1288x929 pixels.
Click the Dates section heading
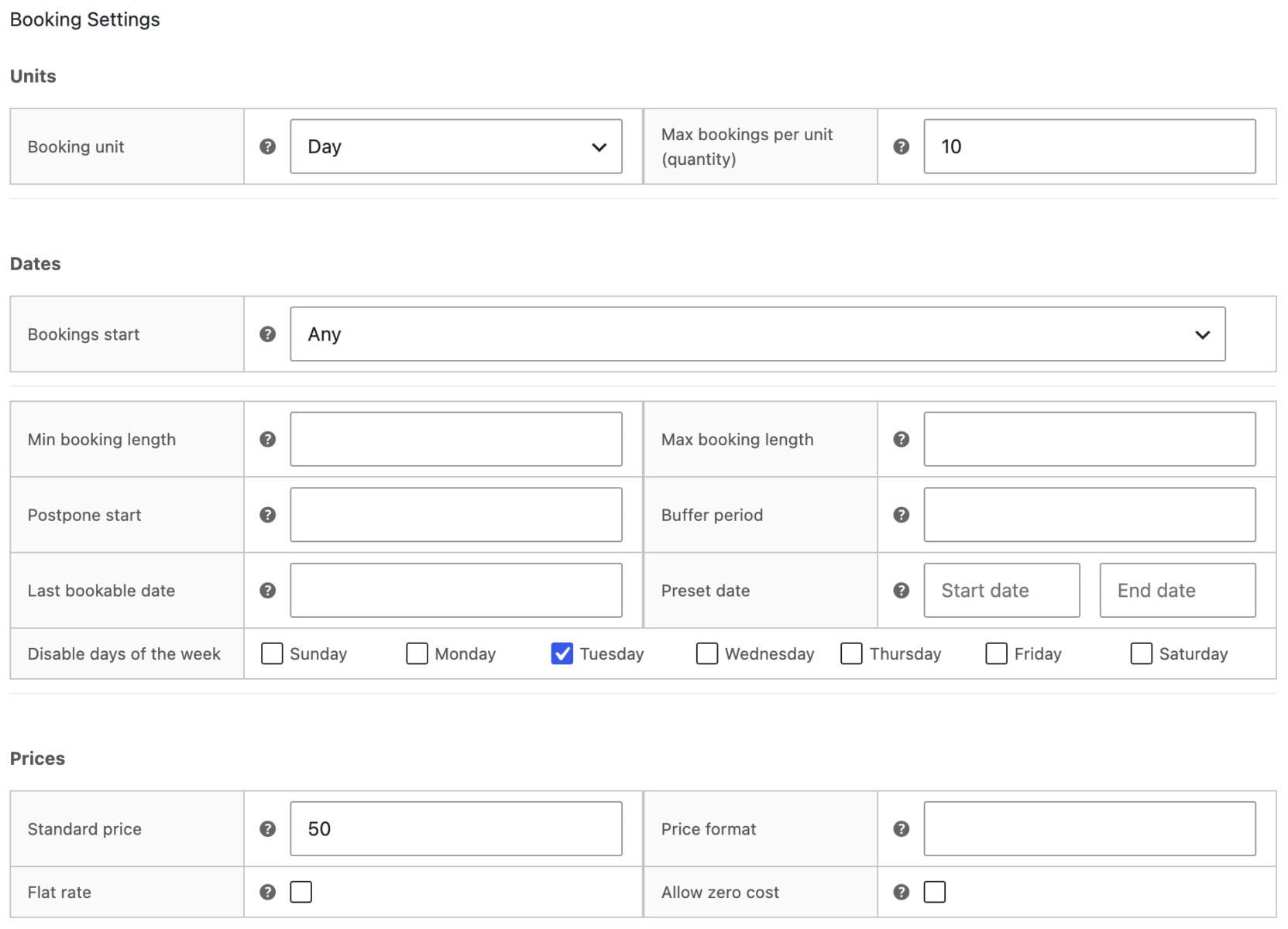tap(35, 263)
